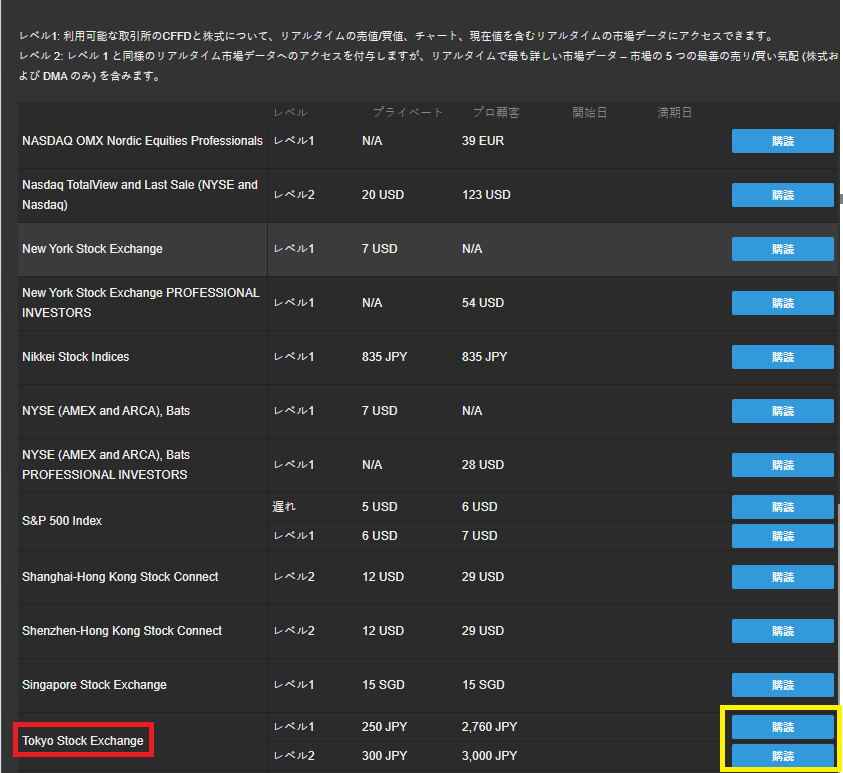Click the 28 USD price cell

[x=483, y=465]
